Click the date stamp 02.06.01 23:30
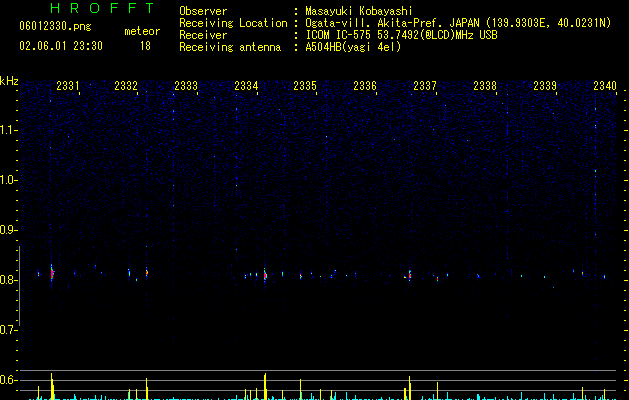The height and width of the screenshot is (400, 629). coord(61,46)
